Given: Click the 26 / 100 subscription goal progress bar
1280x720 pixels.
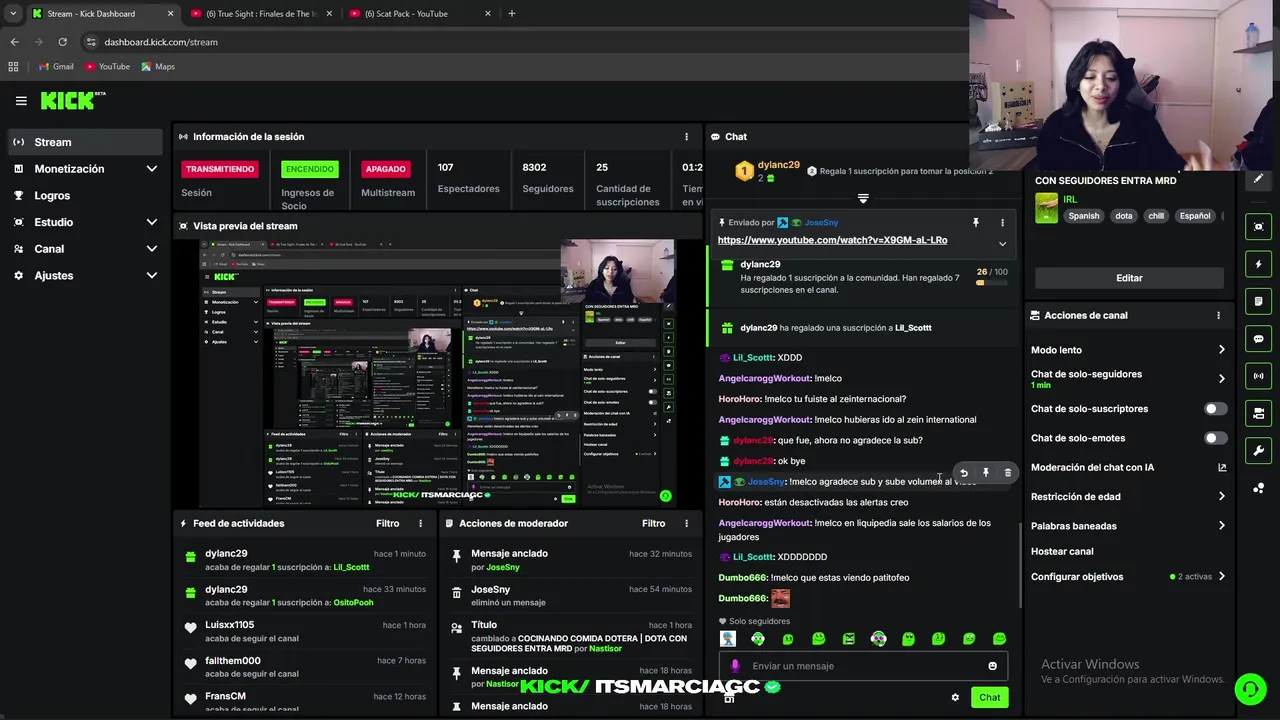Looking at the screenshot, I should pos(992,282).
